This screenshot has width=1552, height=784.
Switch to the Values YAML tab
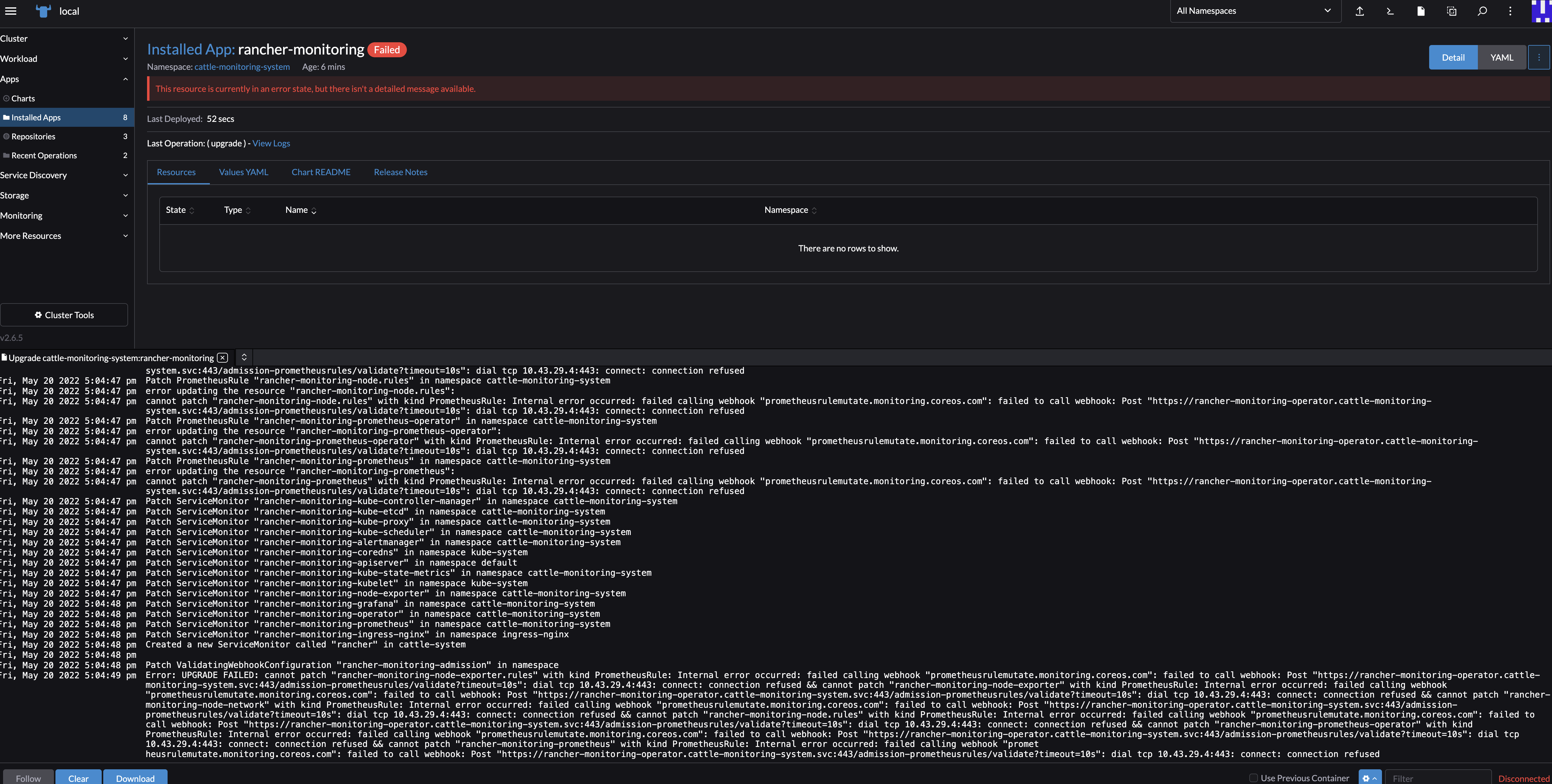tap(244, 172)
